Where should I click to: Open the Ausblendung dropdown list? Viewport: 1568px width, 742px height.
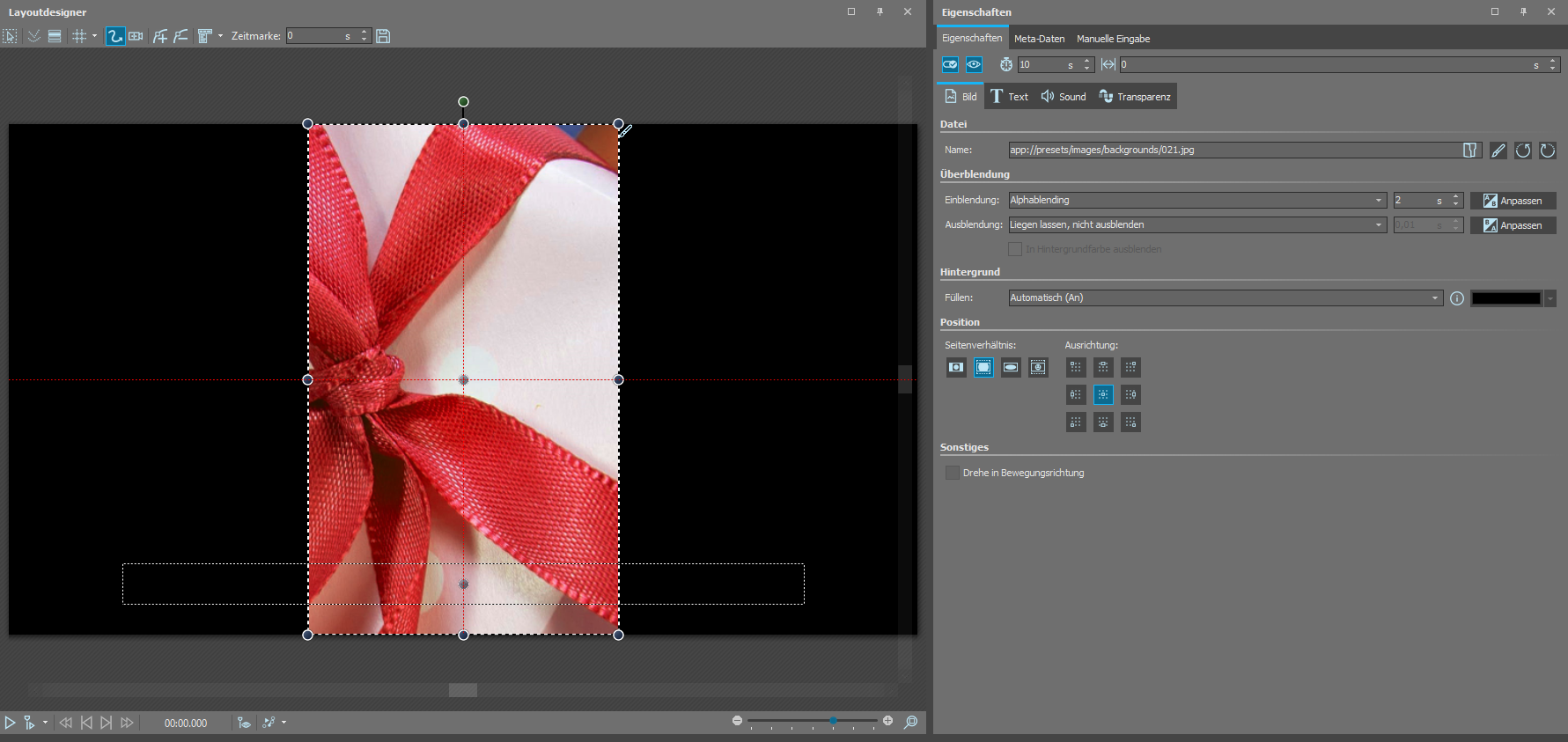1196,225
